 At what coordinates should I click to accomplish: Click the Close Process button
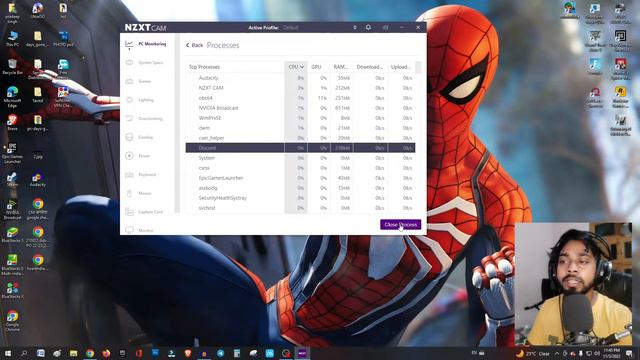pyautogui.click(x=400, y=224)
